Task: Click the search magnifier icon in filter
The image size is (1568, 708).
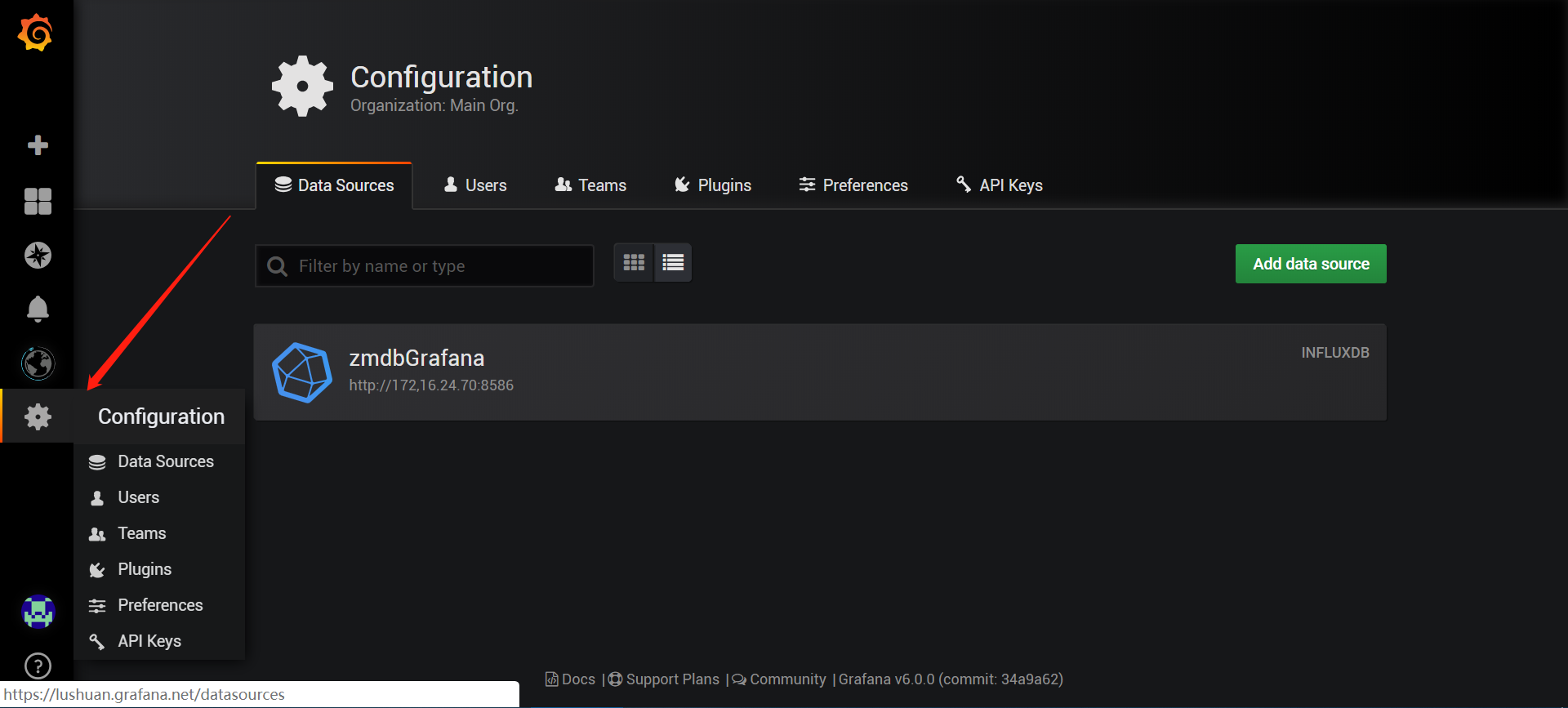Action: click(278, 267)
